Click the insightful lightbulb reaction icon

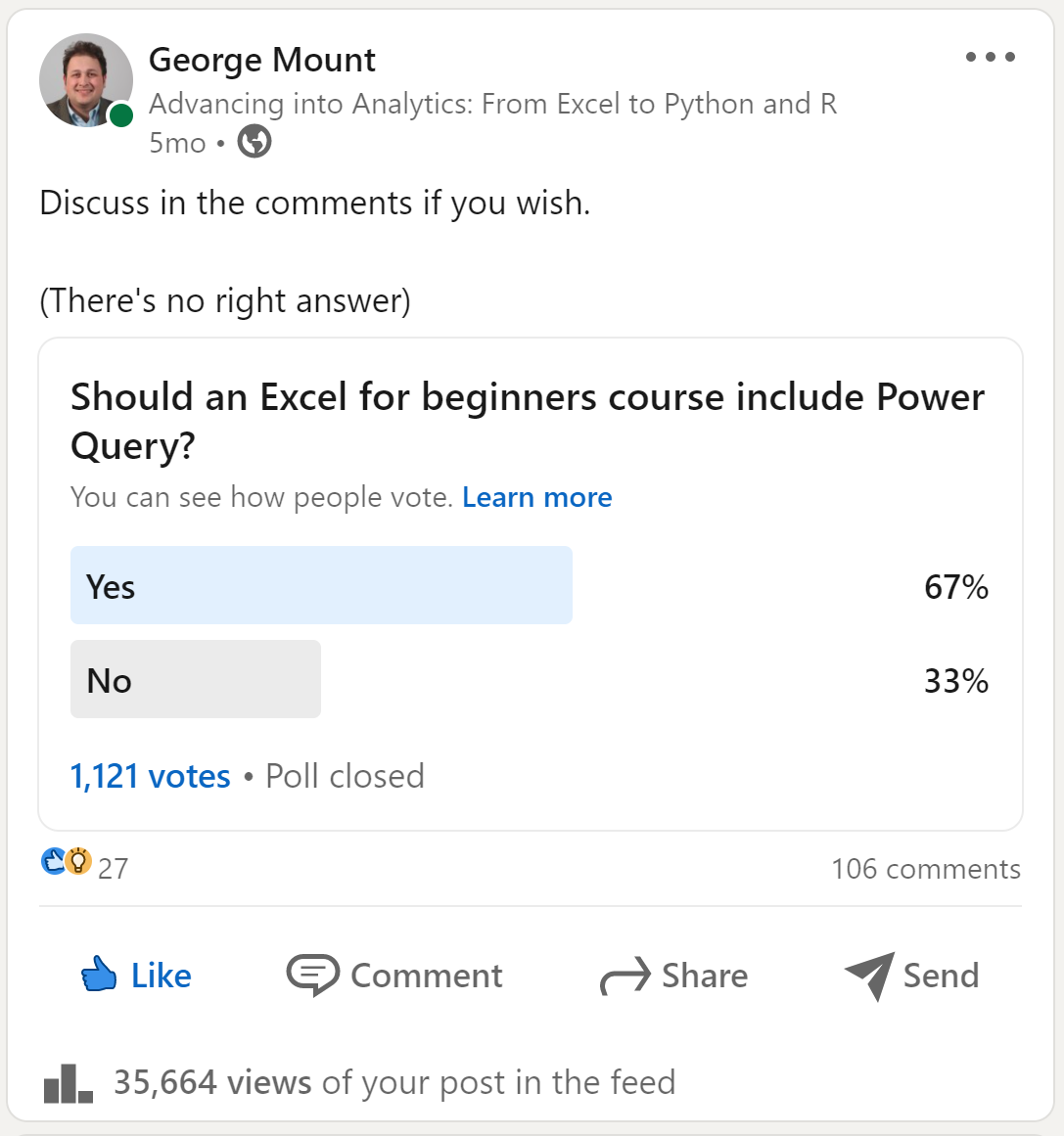tap(78, 861)
